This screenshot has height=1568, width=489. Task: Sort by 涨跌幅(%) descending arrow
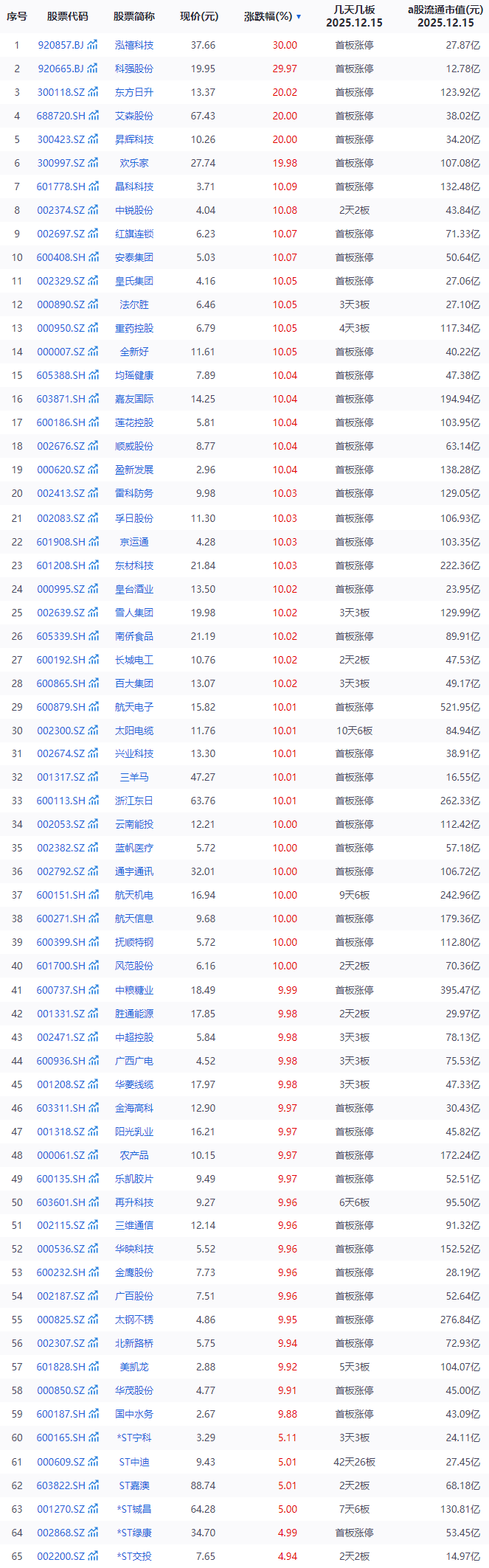tap(299, 16)
